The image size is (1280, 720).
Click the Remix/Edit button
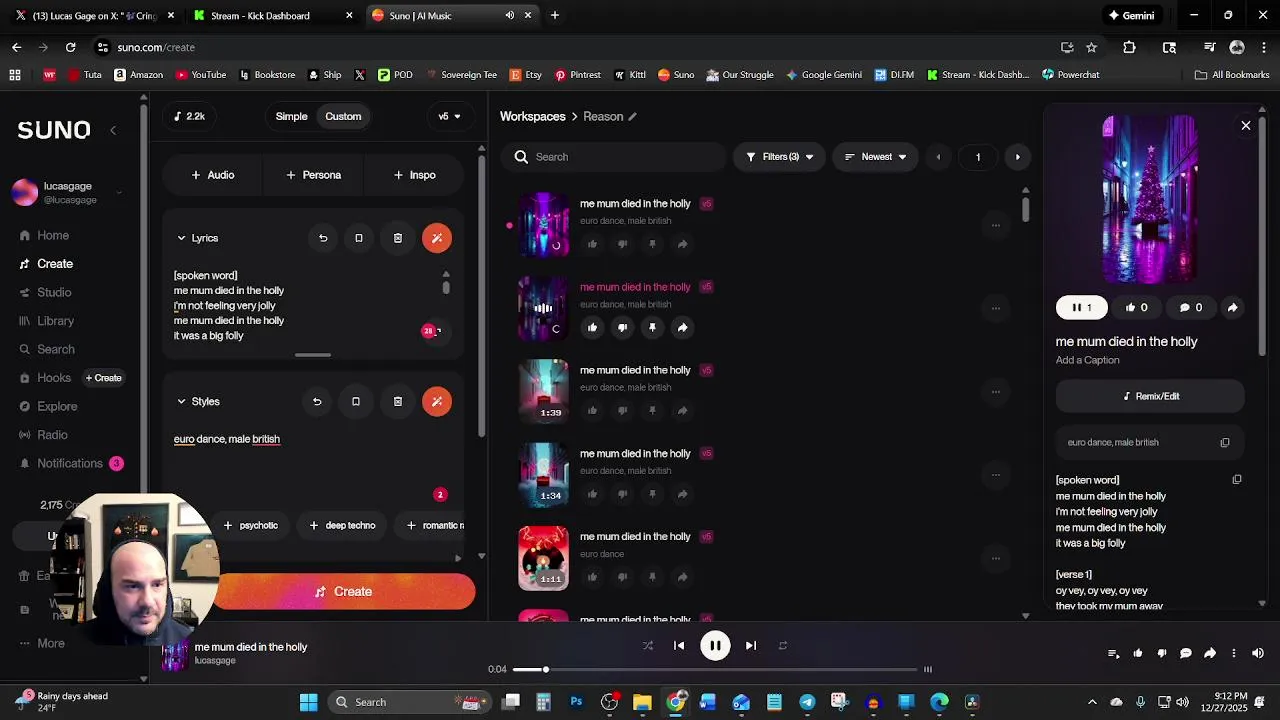click(x=1150, y=396)
